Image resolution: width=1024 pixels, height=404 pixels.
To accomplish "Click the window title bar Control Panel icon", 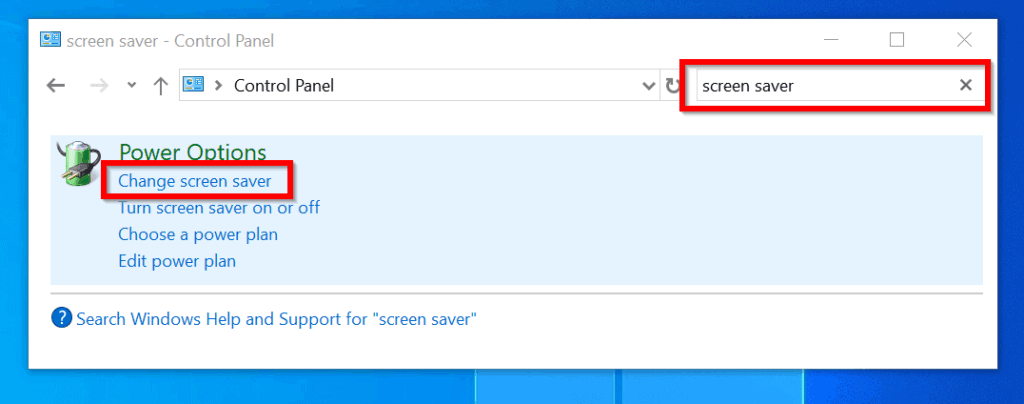I will point(50,40).
